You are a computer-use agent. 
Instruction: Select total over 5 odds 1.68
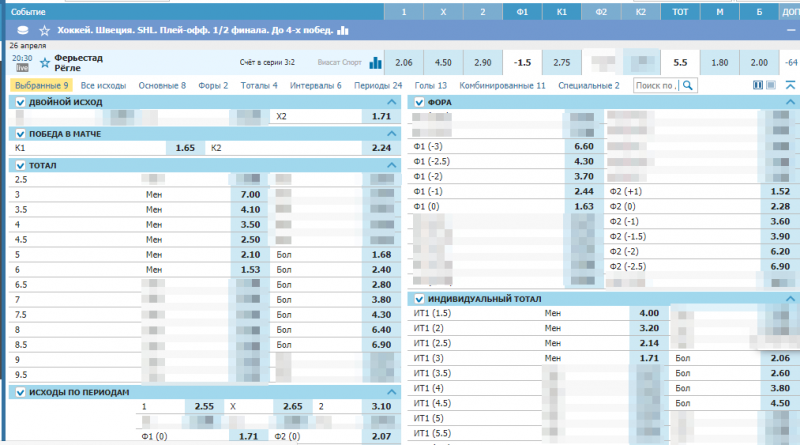pyautogui.click(x=380, y=256)
